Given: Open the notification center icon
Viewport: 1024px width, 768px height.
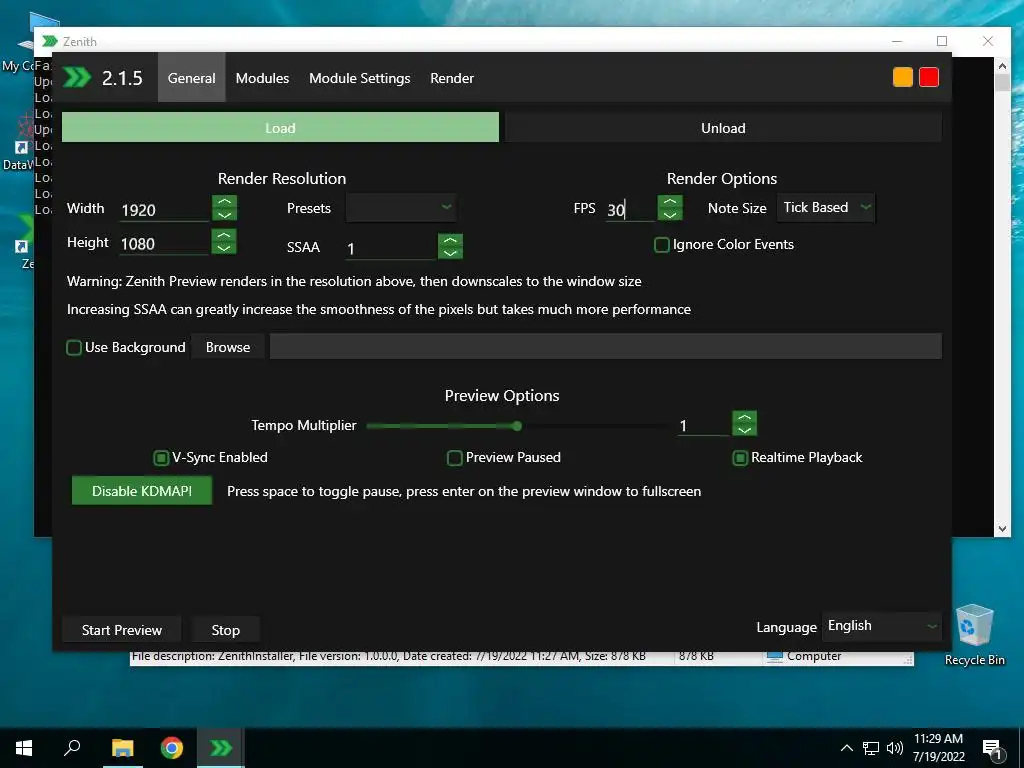Looking at the screenshot, I should tap(992, 749).
